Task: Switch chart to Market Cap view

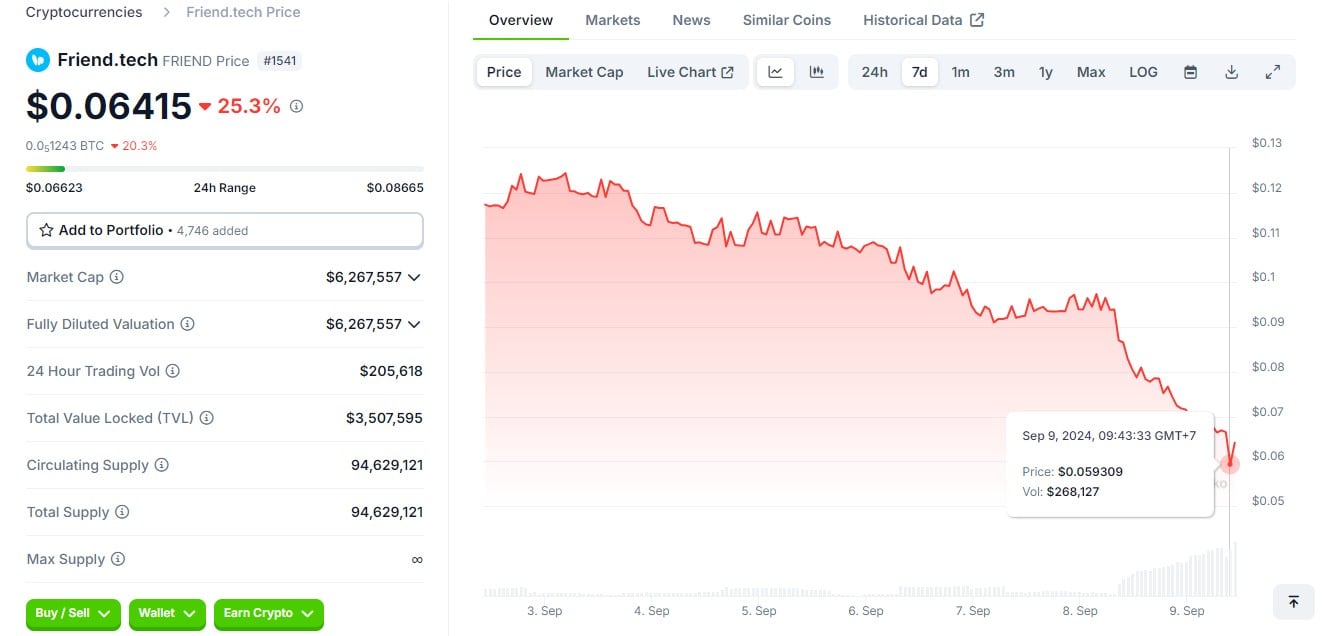Action: pyautogui.click(x=584, y=72)
